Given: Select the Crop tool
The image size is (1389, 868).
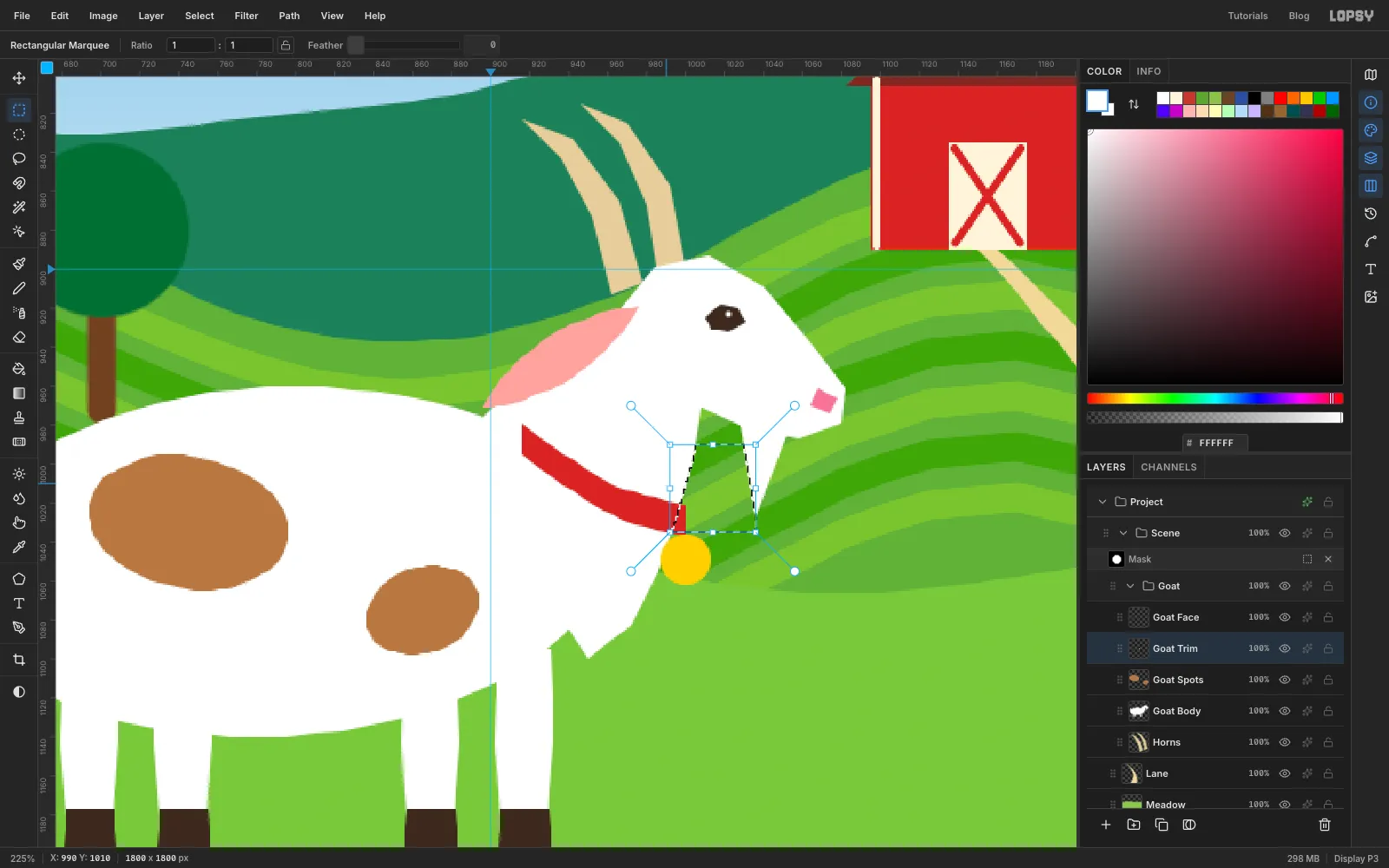Looking at the screenshot, I should tap(19, 660).
